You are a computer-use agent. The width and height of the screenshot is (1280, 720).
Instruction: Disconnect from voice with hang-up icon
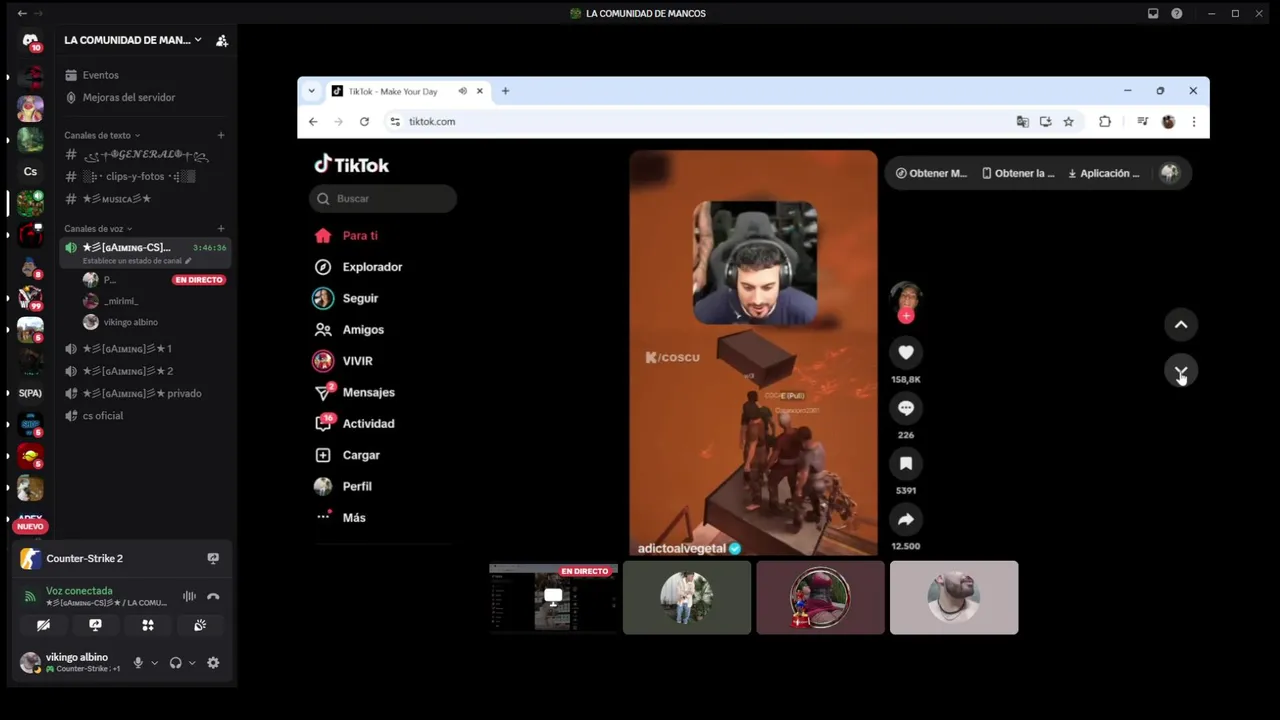[x=213, y=596]
